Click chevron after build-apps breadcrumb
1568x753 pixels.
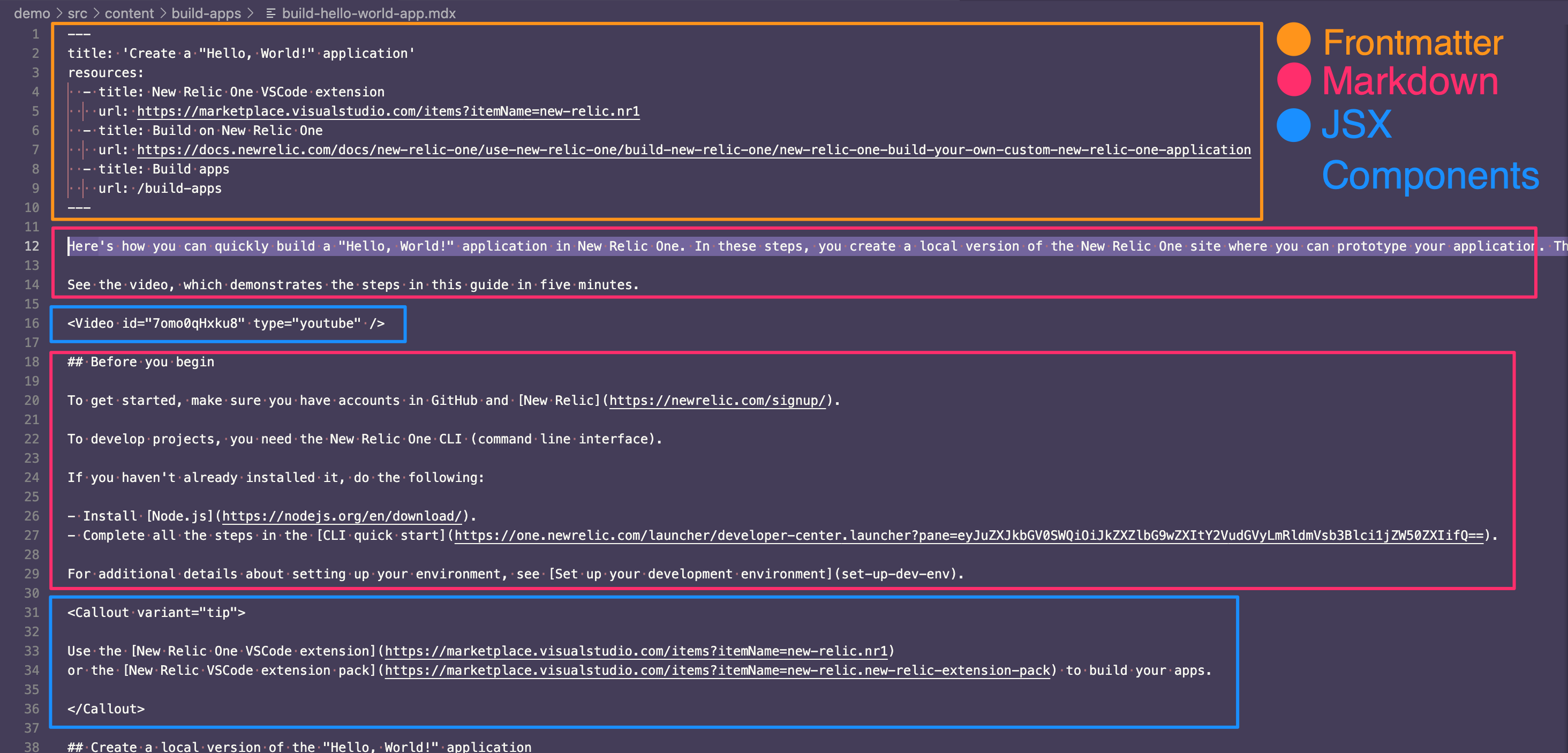tap(250, 13)
